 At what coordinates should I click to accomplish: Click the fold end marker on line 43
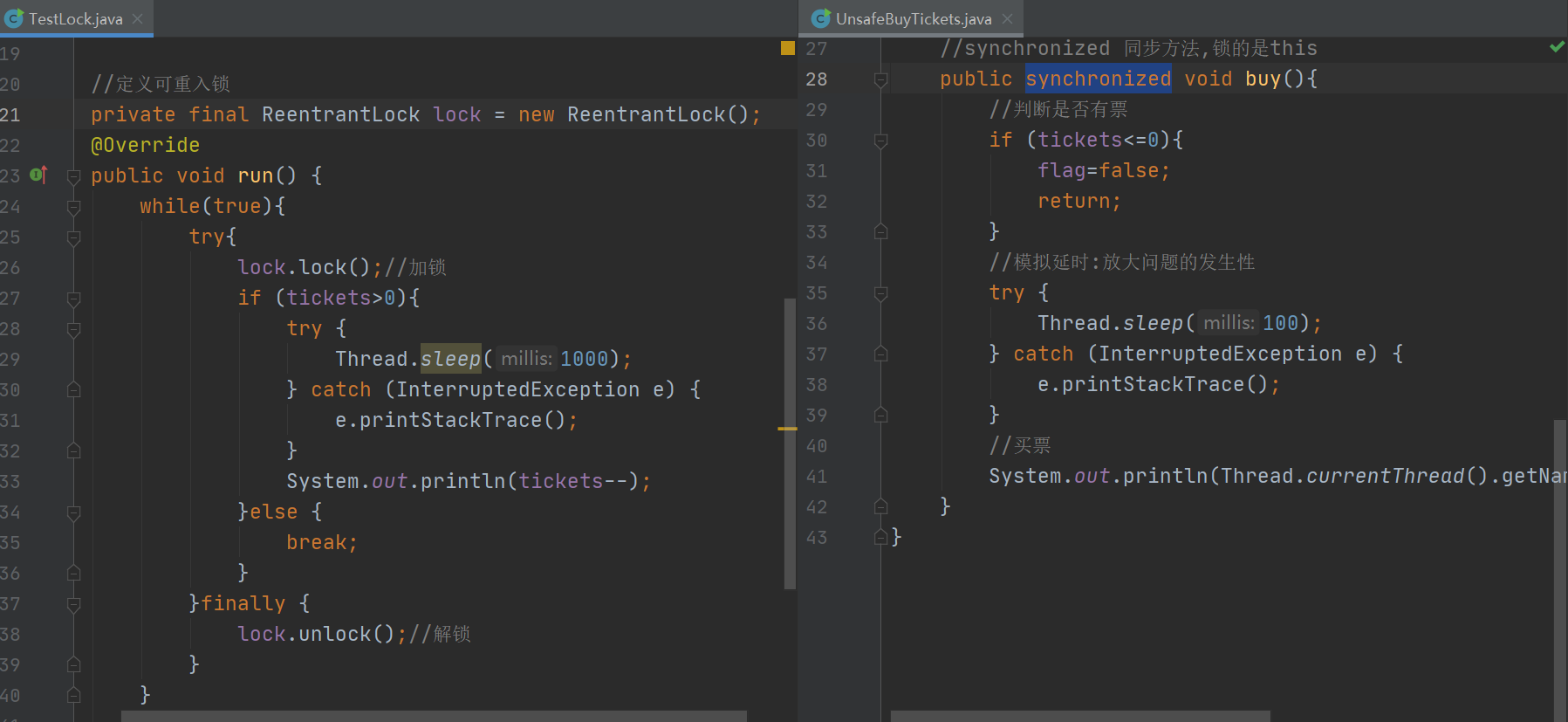[881, 537]
